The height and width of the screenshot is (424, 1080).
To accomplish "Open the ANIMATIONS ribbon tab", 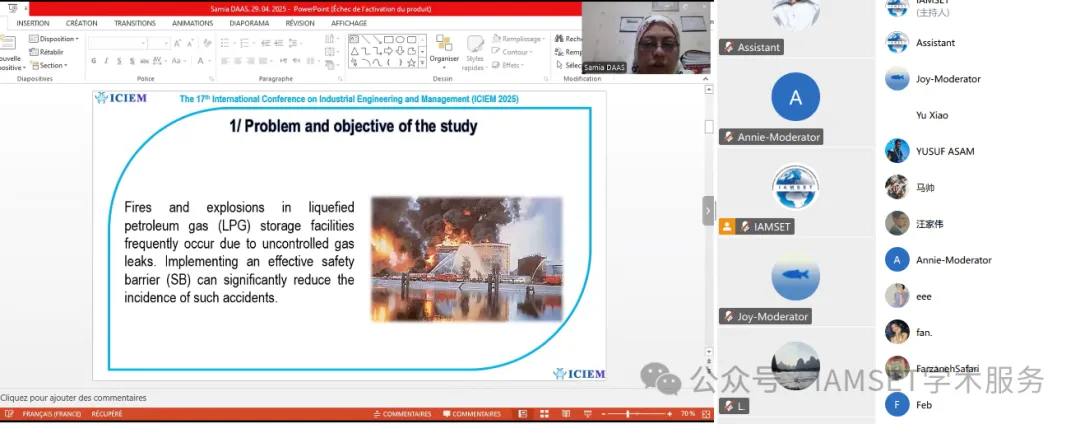I will pos(193,23).
